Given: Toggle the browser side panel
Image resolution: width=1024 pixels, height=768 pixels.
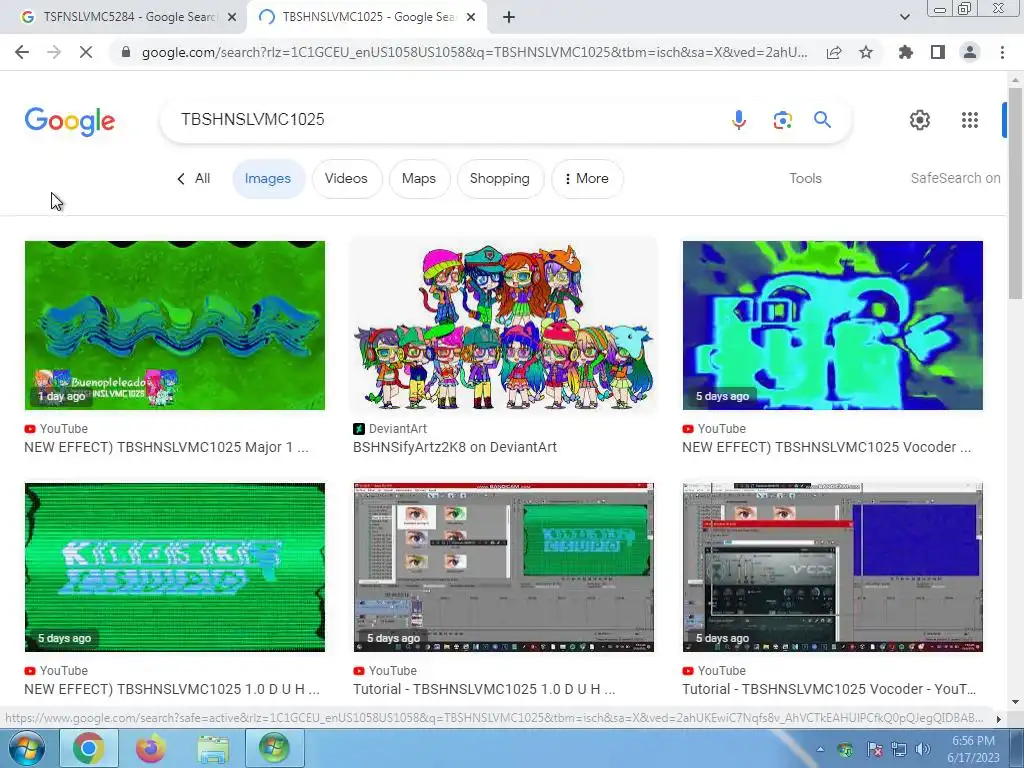Looking at the screenshot, I should point(938,52).
